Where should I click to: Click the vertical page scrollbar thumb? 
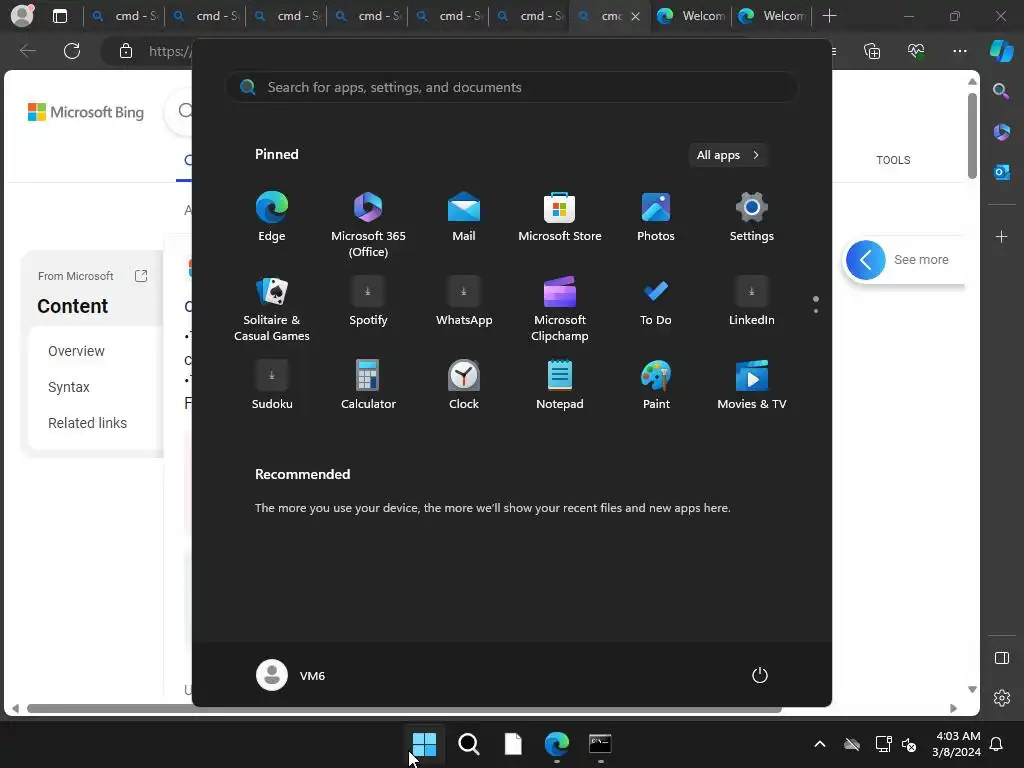pos(972,136)
